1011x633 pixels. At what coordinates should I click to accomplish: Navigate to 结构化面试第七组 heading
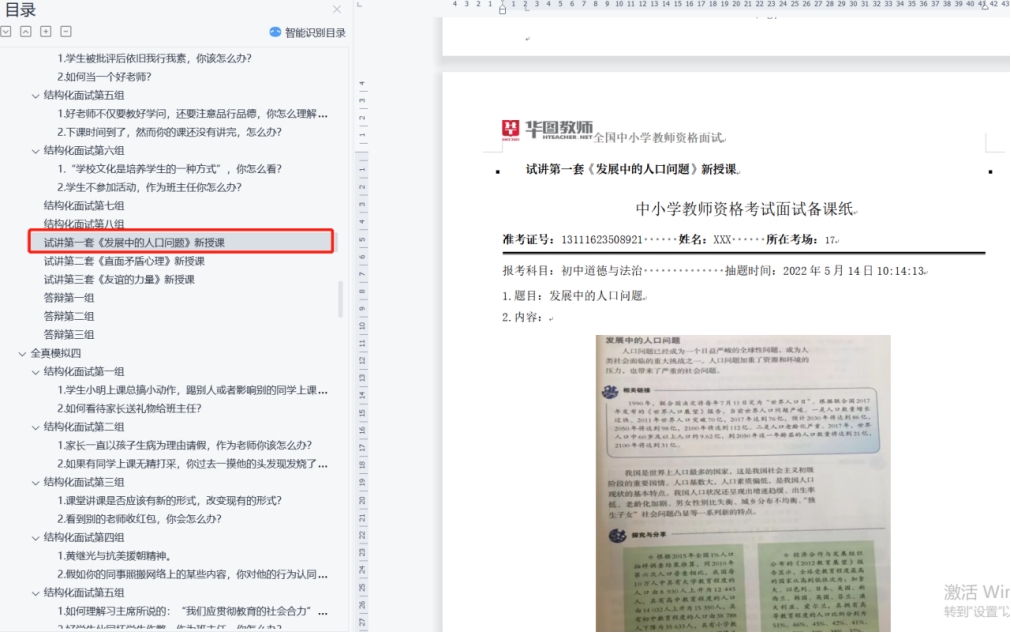(x=84, y=205)
